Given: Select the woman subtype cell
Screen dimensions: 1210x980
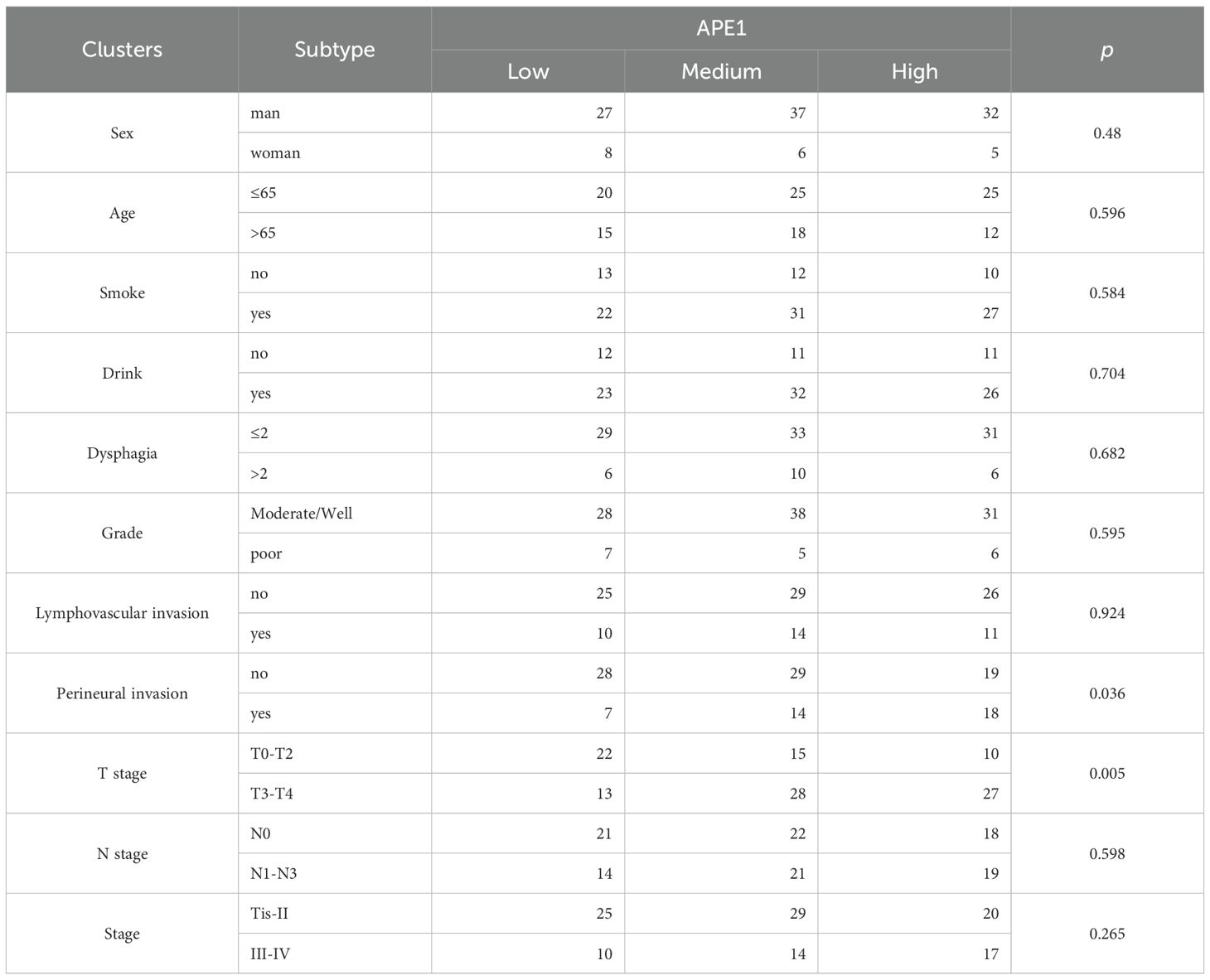Looking at the screenshot, I should (x=275, y=153).
